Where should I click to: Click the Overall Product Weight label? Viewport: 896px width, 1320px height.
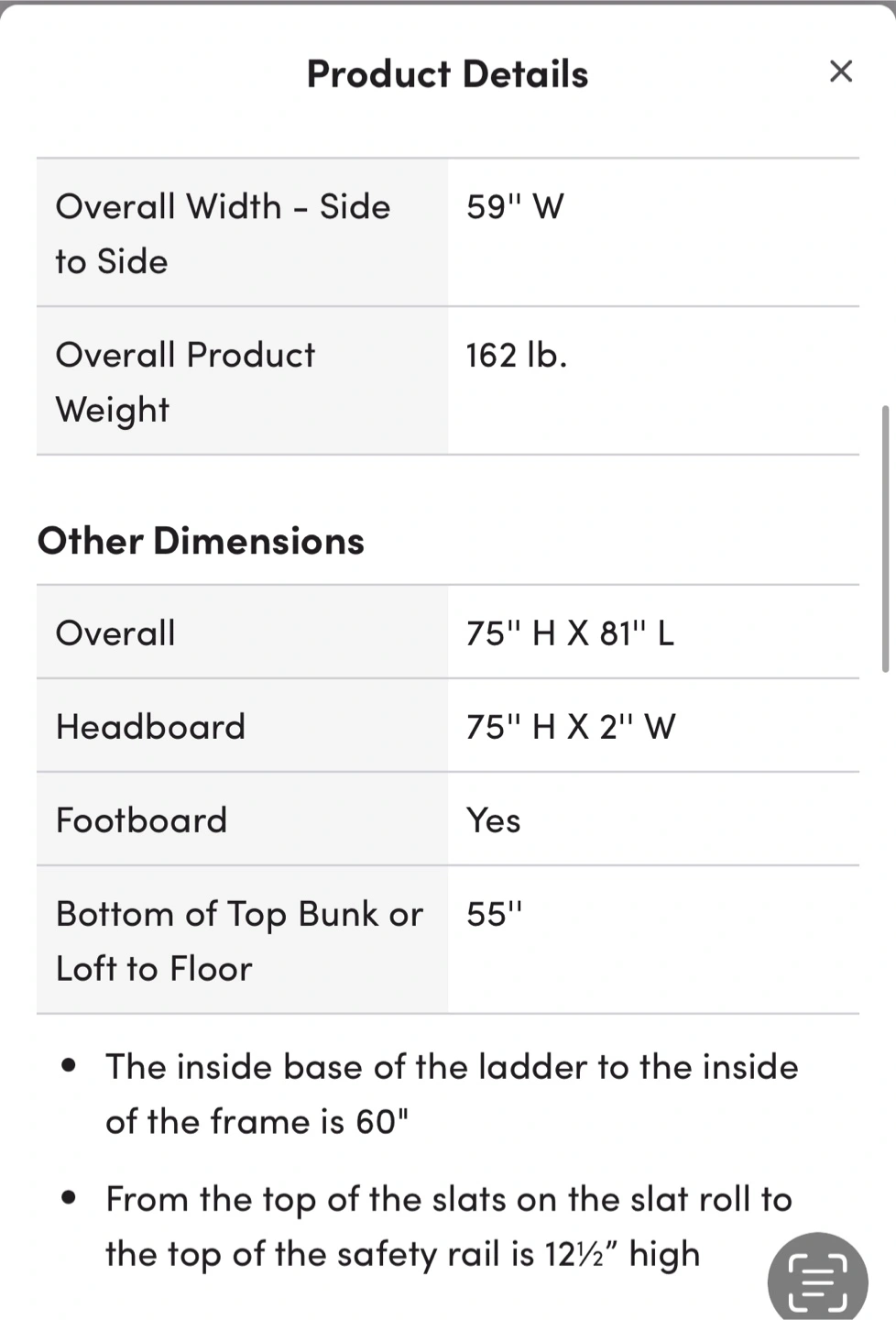click(185, 382)
